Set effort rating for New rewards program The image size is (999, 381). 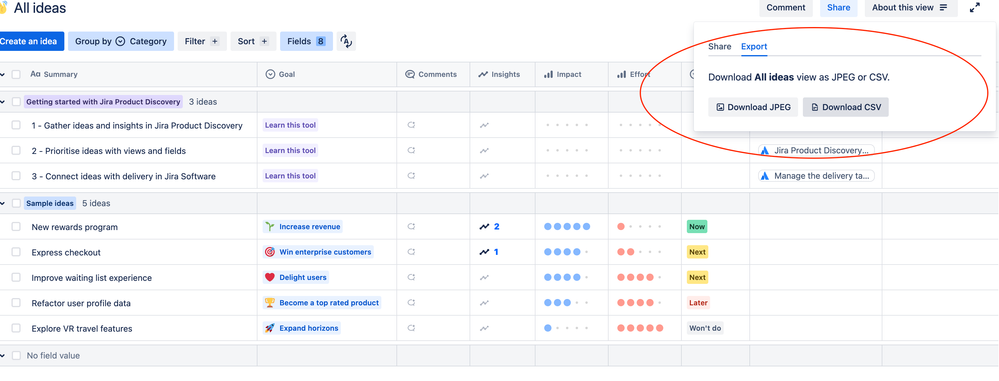[x=640, y=227]
